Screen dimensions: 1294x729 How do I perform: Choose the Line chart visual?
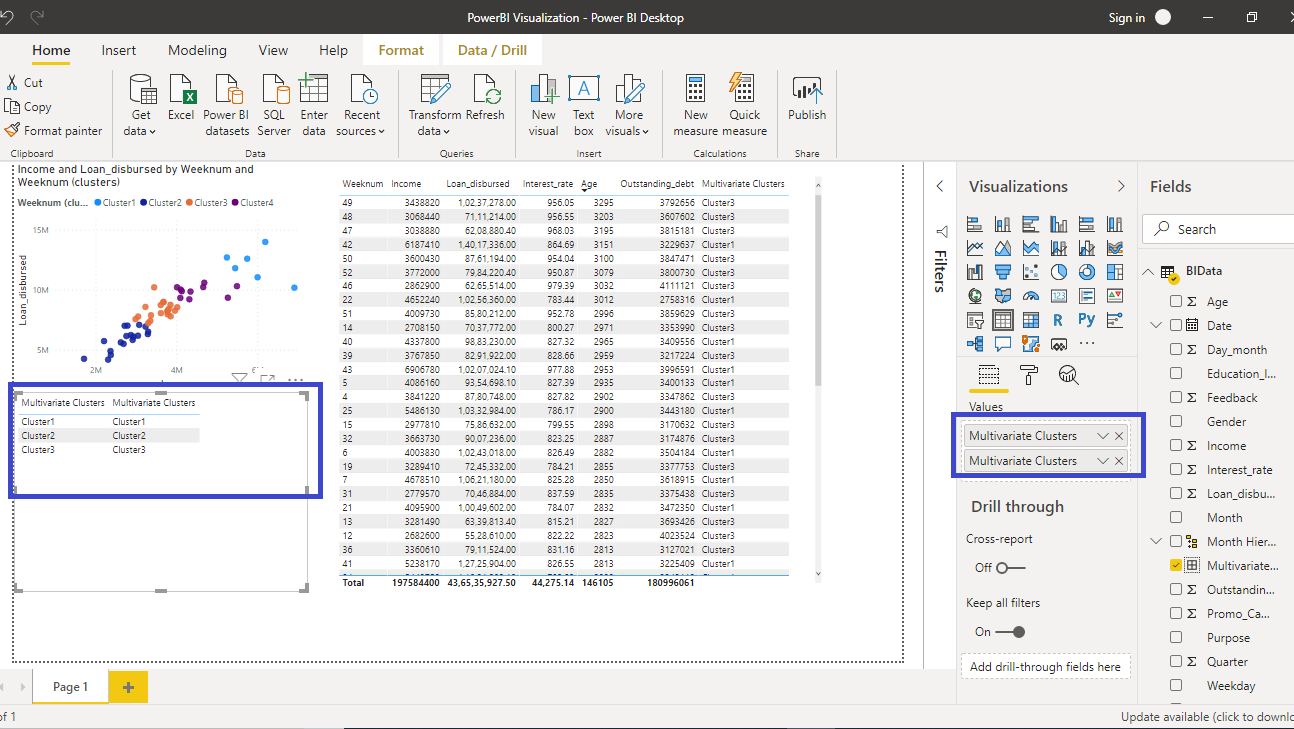[975, 248]
